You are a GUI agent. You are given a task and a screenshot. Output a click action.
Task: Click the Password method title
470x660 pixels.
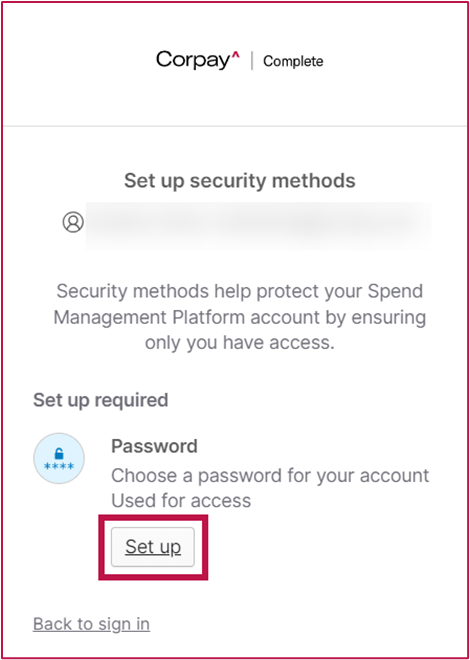154,446
